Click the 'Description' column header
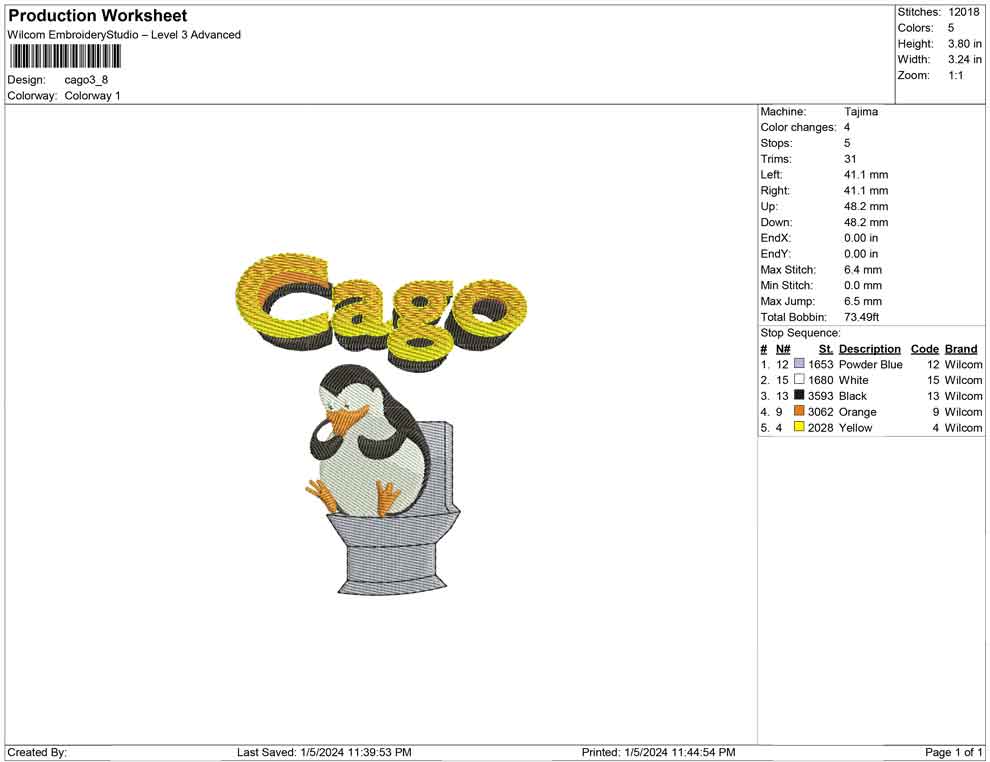 (x=869, y=348)
